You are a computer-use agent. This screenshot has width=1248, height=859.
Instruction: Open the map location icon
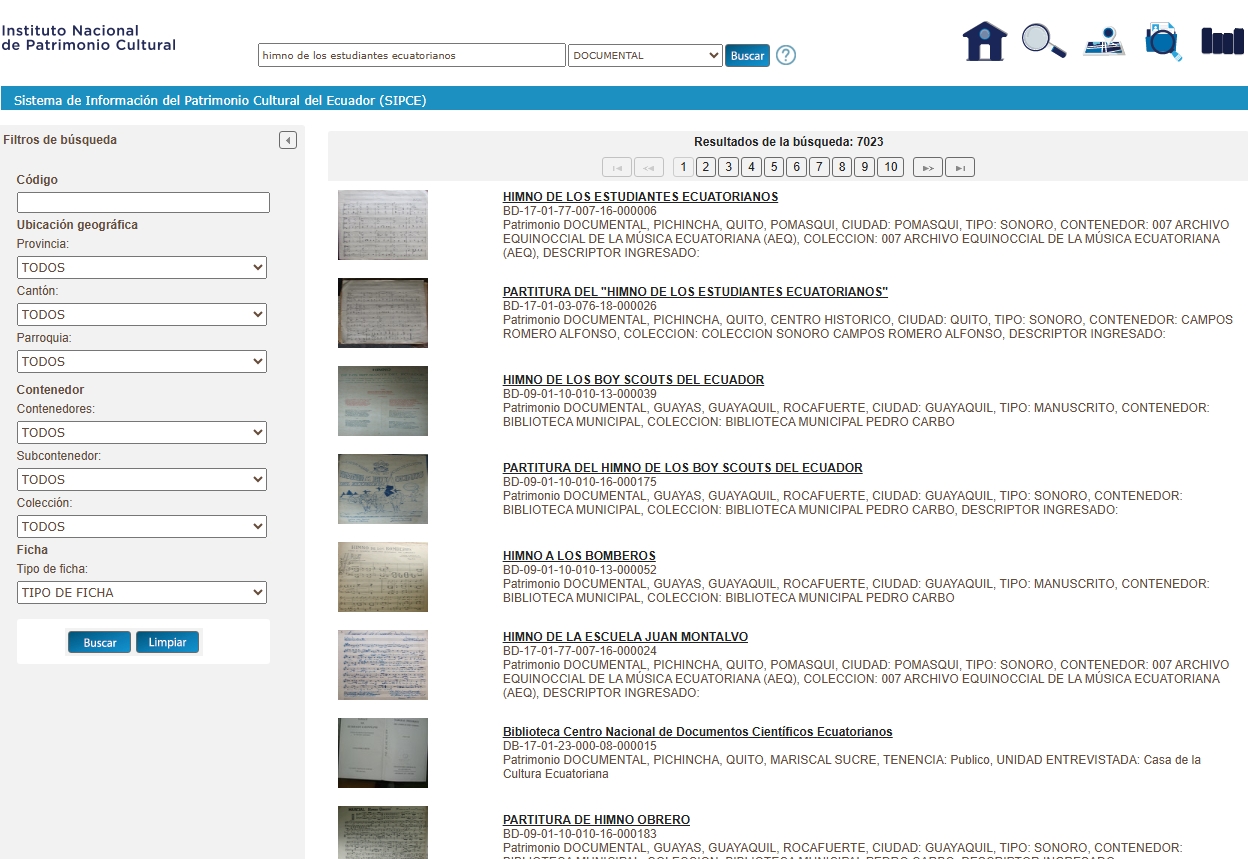(x=1104, y=42)
